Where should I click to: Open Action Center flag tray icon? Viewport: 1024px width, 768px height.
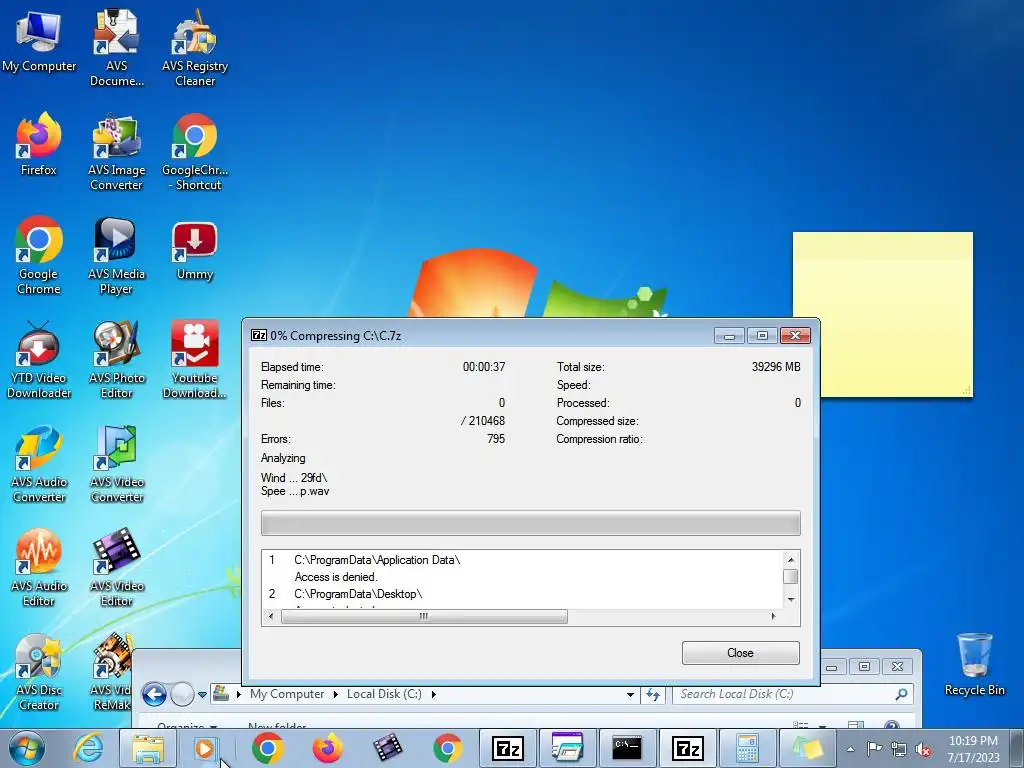pyautogui.click(x=874, y=749)
